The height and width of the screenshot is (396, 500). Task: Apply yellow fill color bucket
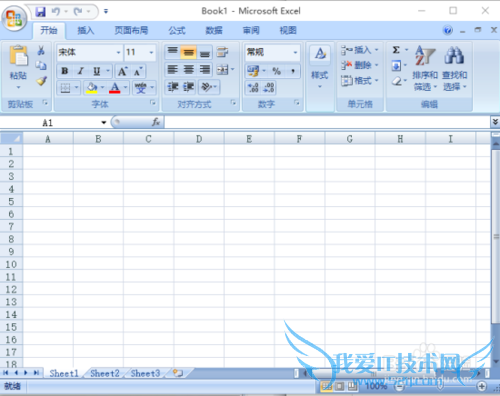91,88
